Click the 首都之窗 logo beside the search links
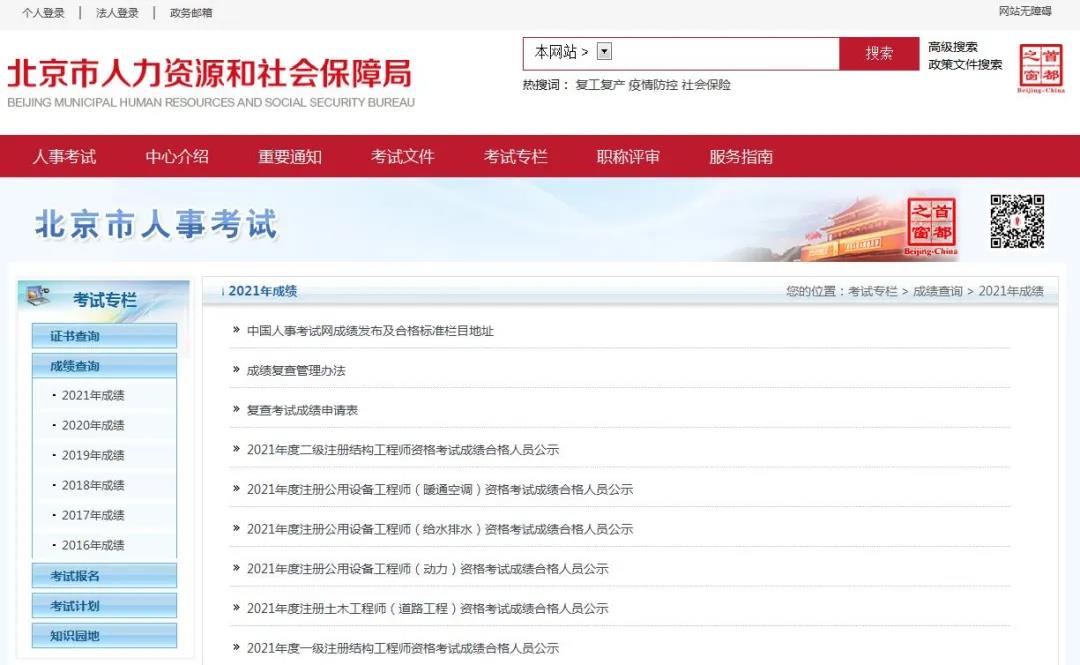 pos(1041,68)
